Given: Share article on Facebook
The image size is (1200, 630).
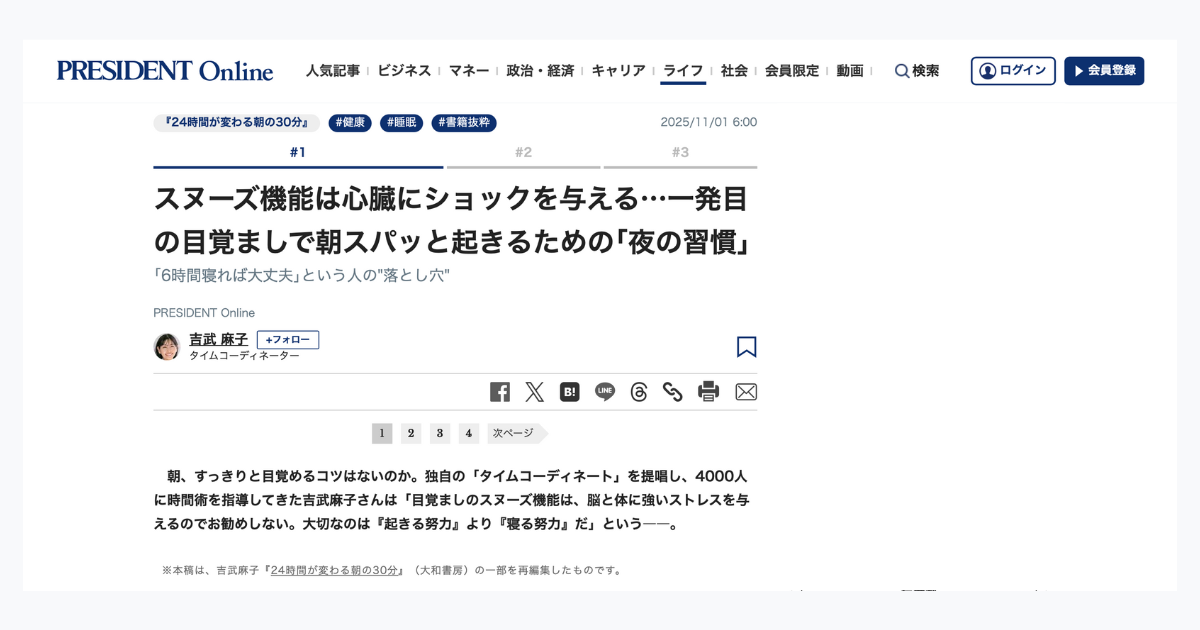Looking at the screenshot, I should pos(500,392).
